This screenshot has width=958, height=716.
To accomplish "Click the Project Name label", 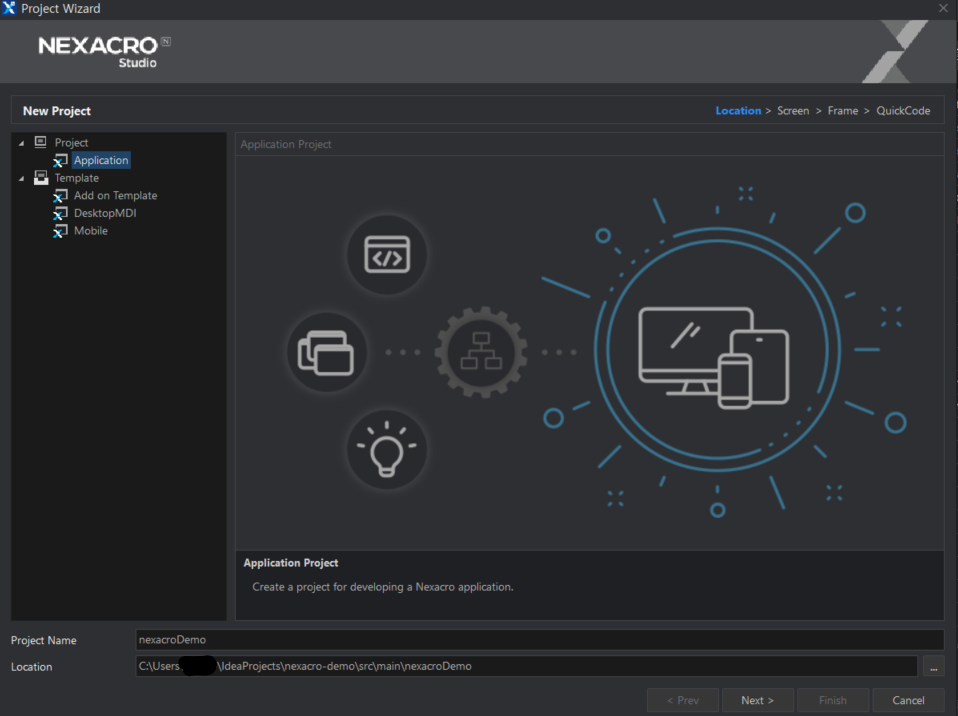I will (43, 640).
